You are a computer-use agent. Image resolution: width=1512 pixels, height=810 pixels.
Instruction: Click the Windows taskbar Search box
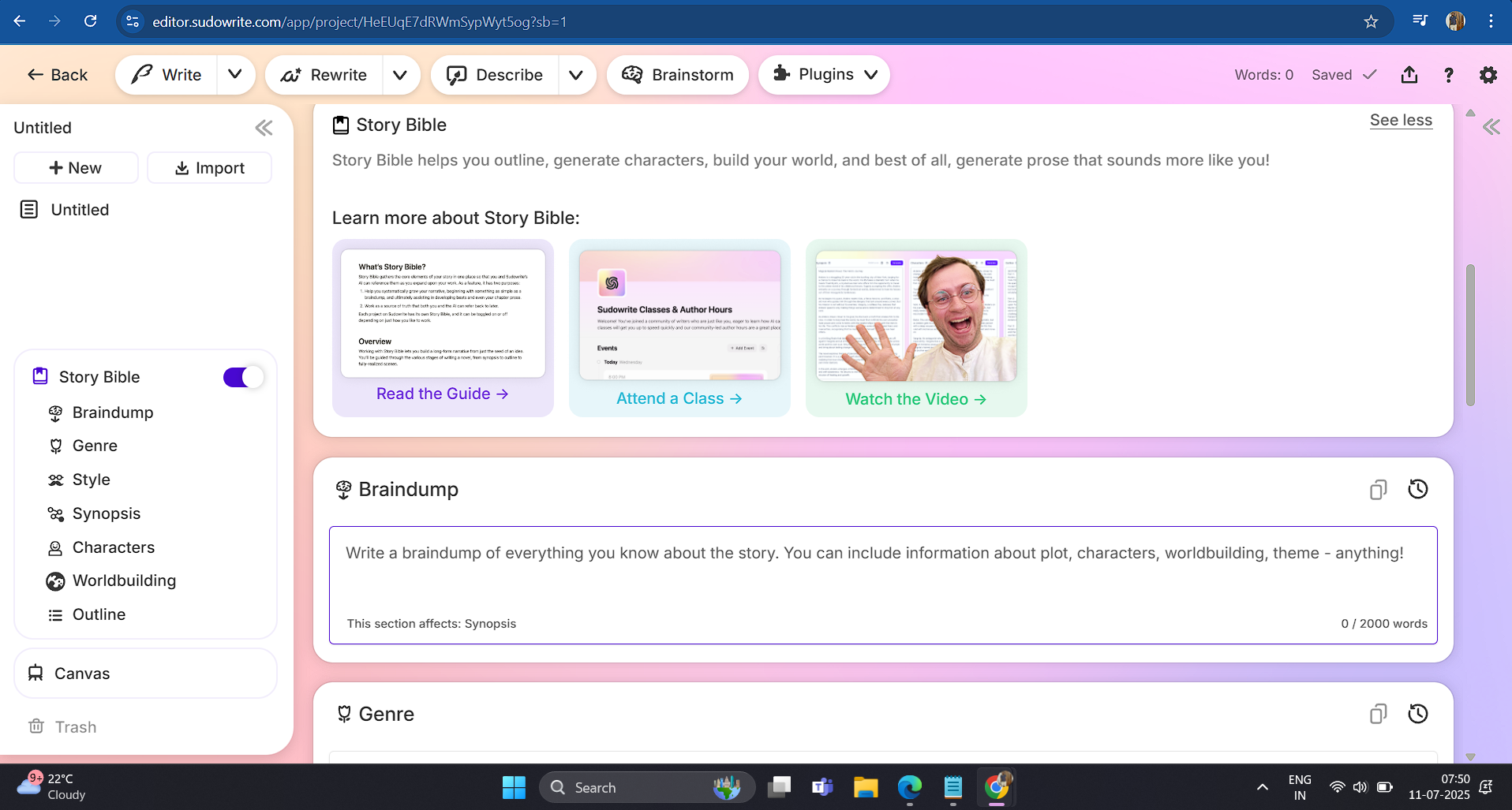[x=647, y=787]
